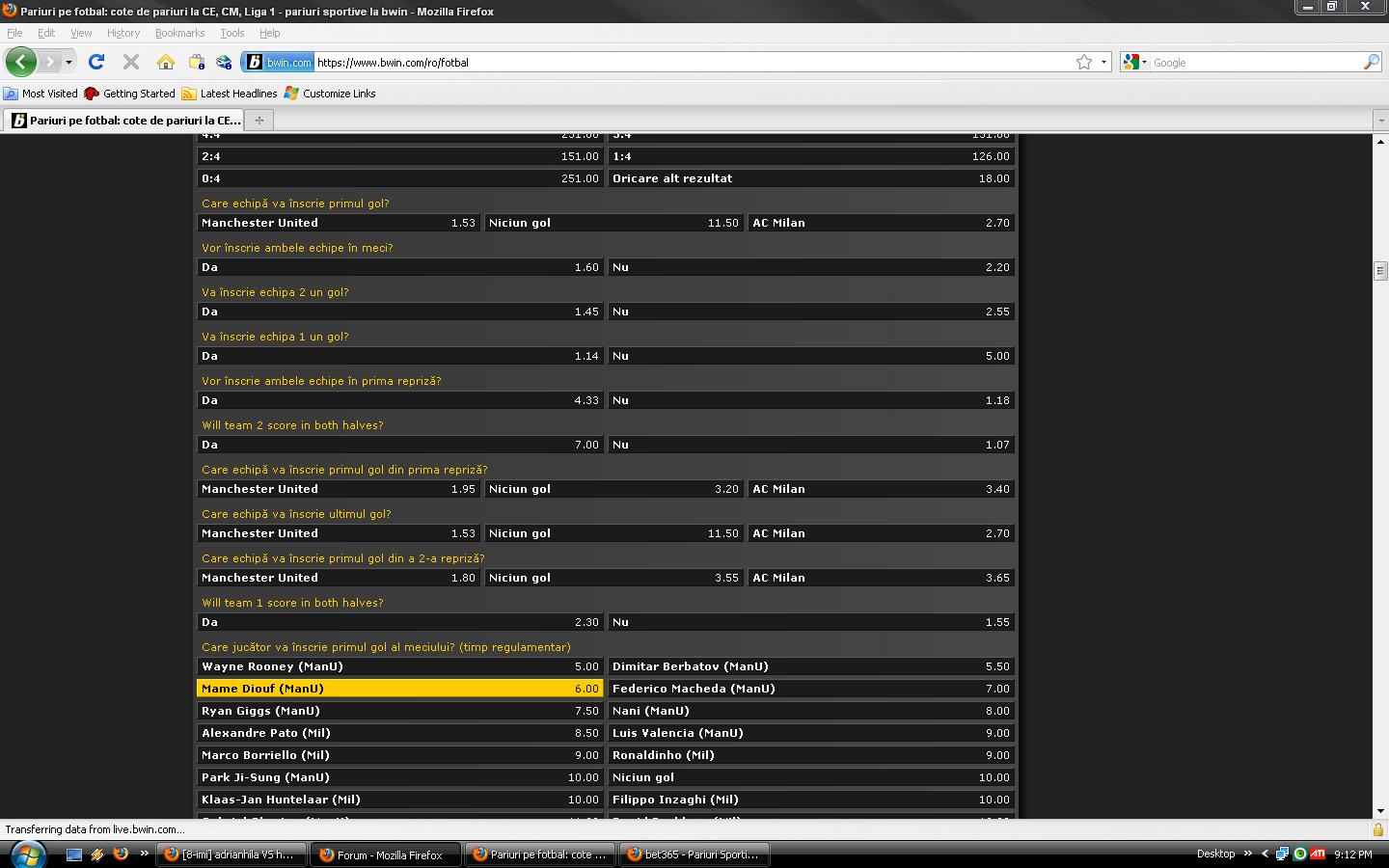Select AC Milan 2.70 for ultimul gol
Image resolution: width=1389 pixels, height=868 pixels.
(x=881, y=533)
